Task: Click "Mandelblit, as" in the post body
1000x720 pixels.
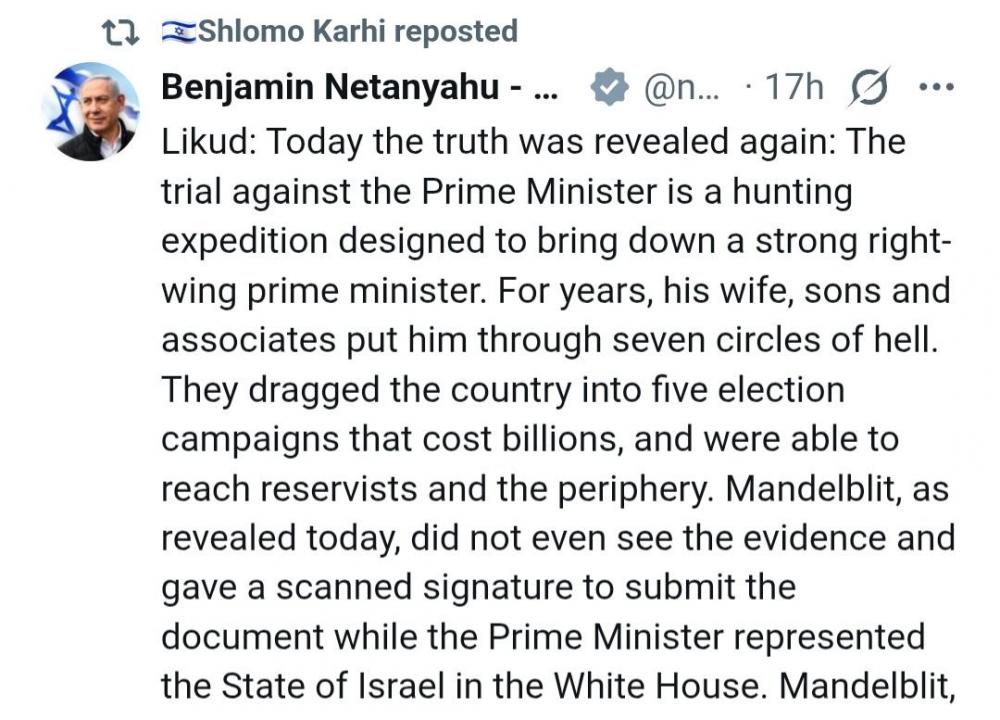Action: coord(837,489)
